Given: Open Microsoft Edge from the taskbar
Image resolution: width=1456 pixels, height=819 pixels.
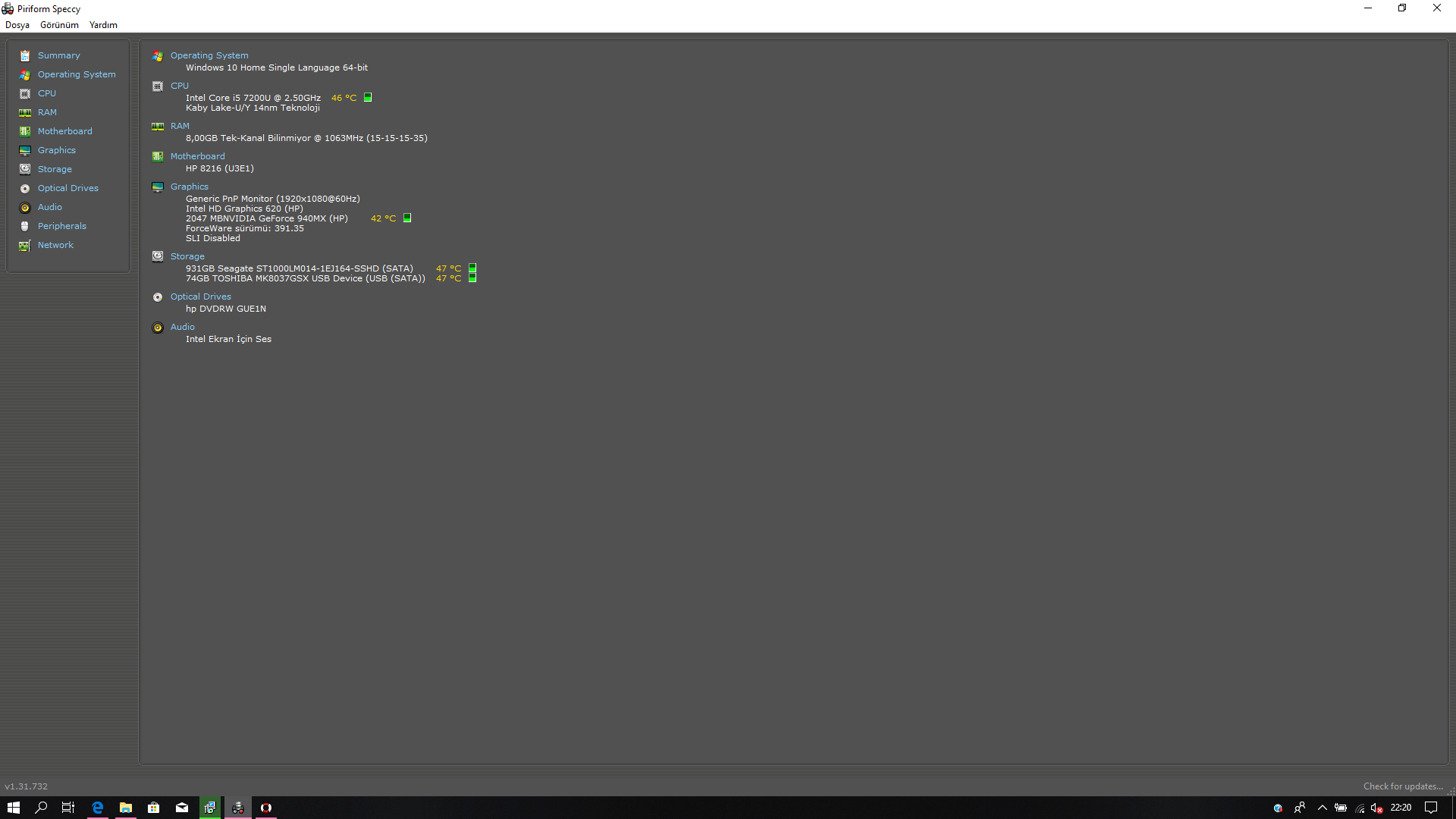Looking at the screenshot, I should coord(98,808).
